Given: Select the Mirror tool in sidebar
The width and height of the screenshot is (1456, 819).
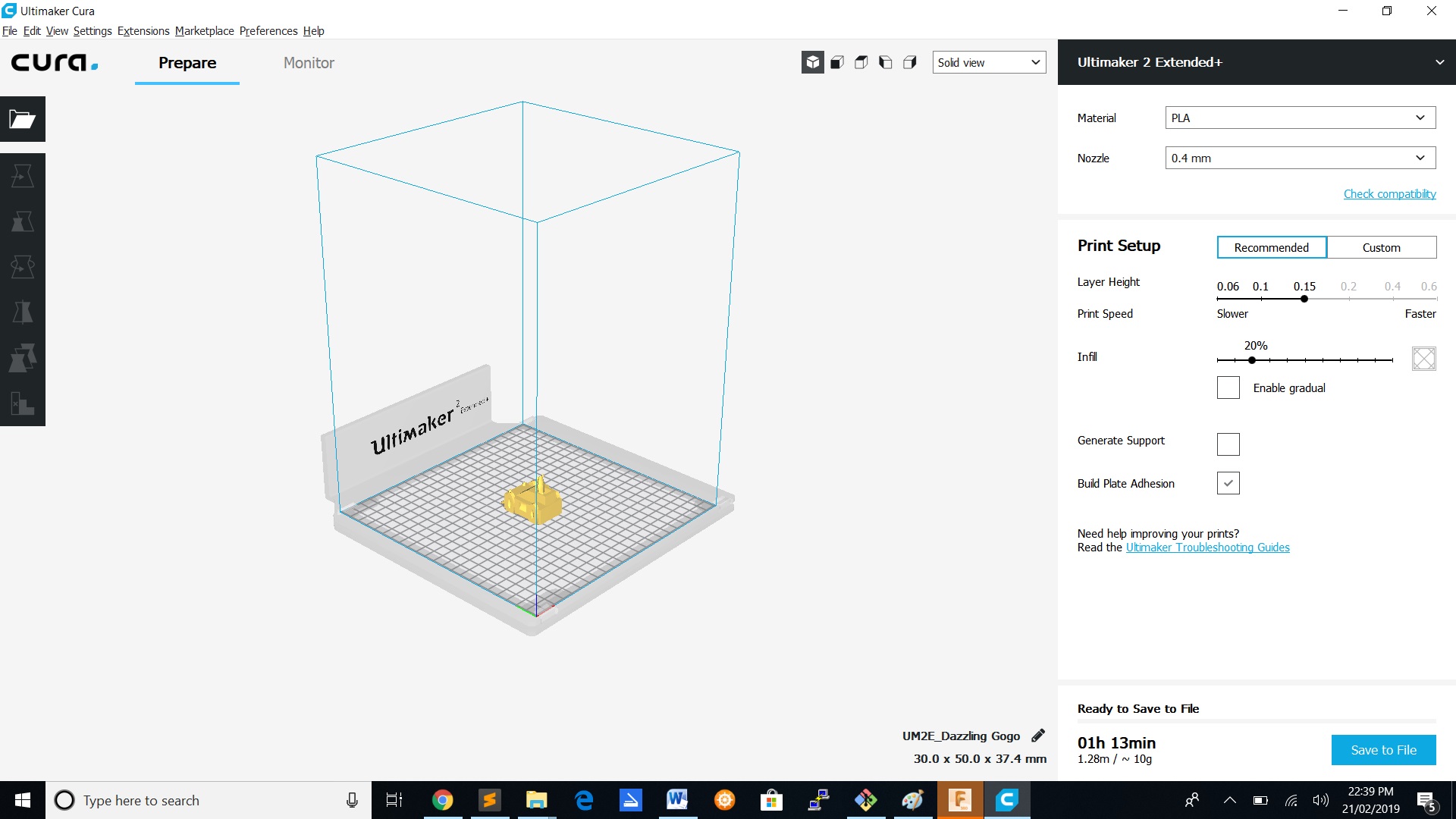Looking at the screenshot, I should point(22,312).
